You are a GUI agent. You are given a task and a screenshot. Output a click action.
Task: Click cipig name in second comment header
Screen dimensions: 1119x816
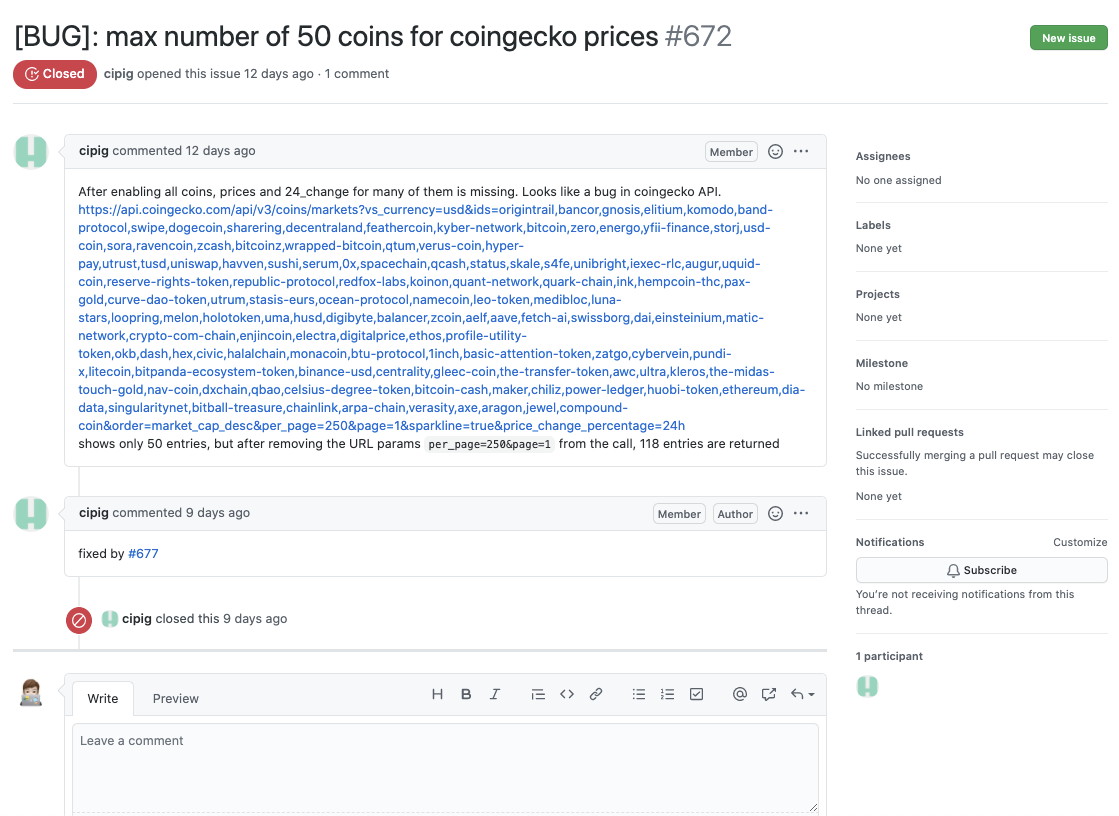(x=93, y=513)
